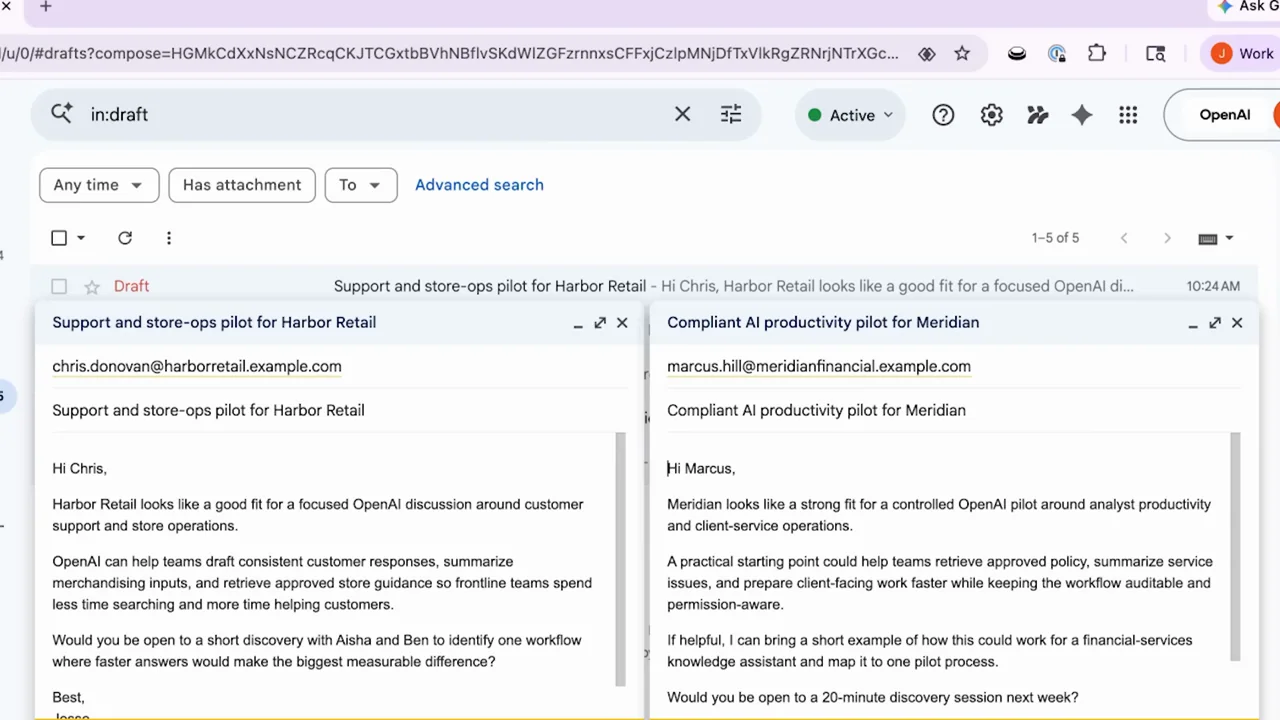Minimize the Meridian compose window
This screenshot has height=720, width=1280.
pos(1193,323)
